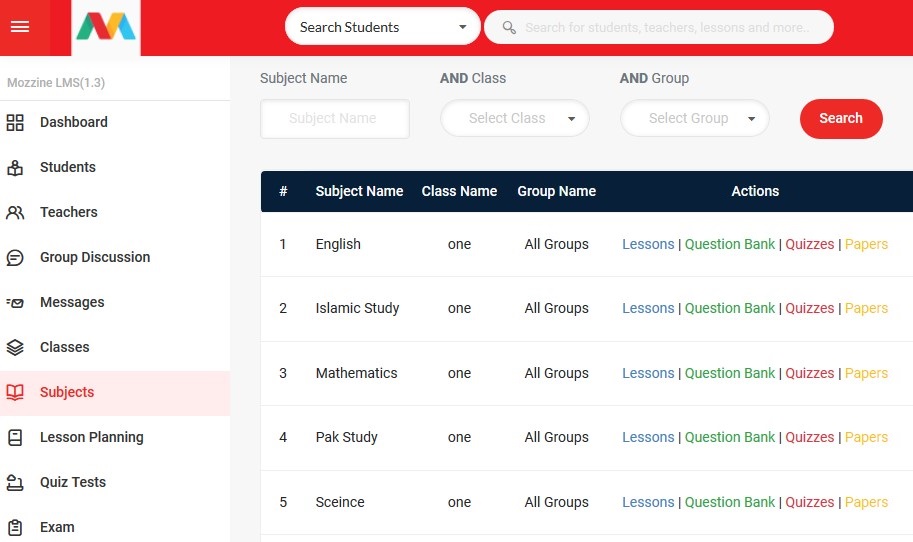Click the Exam clipboard icon

[15, 528]
